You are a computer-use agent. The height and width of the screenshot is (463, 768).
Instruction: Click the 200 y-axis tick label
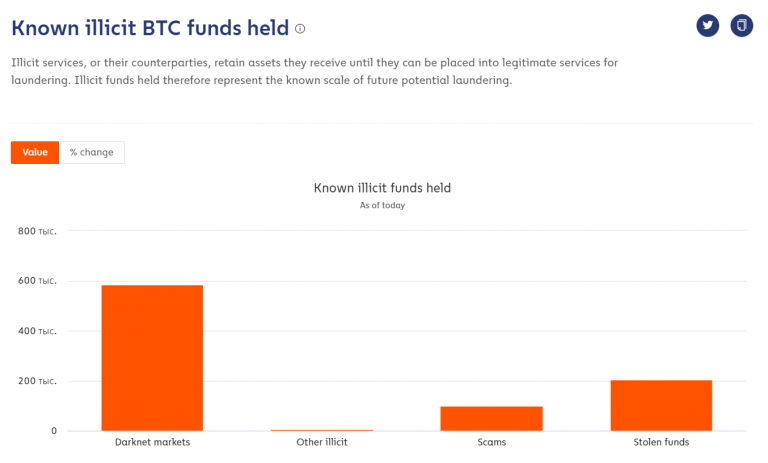37,381
